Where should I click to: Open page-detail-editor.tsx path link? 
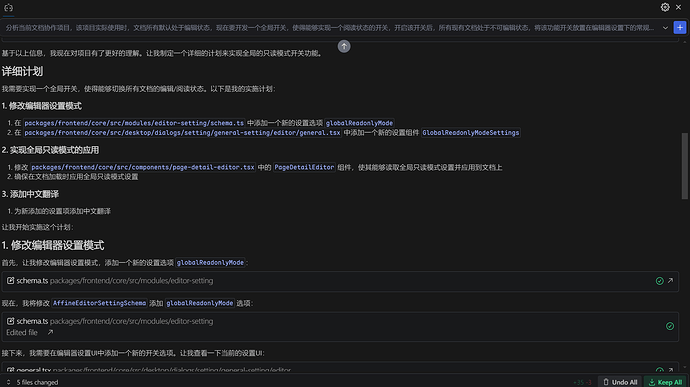tap(143, 167)
